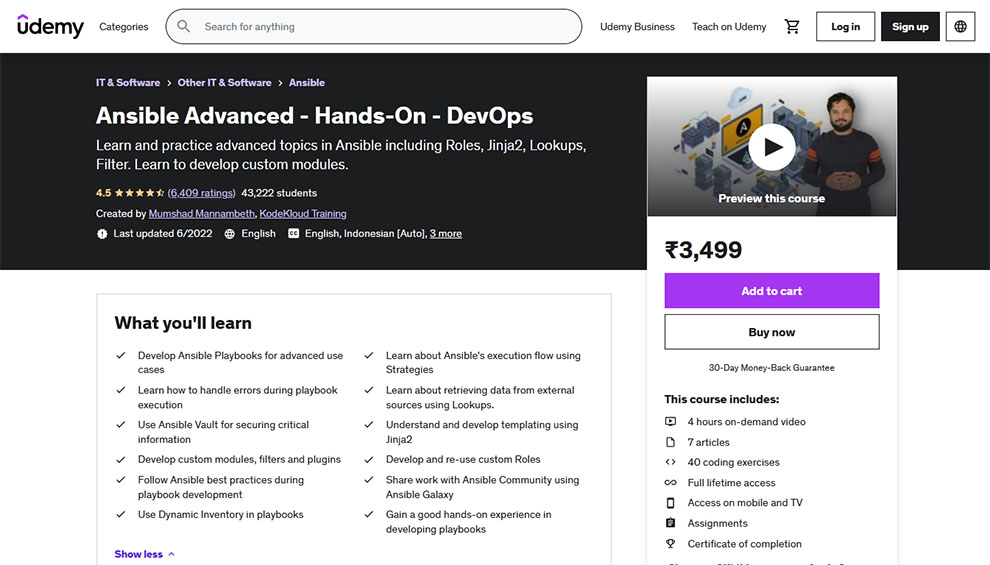Screen dimensions: 990x565
Task: Click checkmark beside Develop Ansible Playbooks
Action: [x=121, y=355]
